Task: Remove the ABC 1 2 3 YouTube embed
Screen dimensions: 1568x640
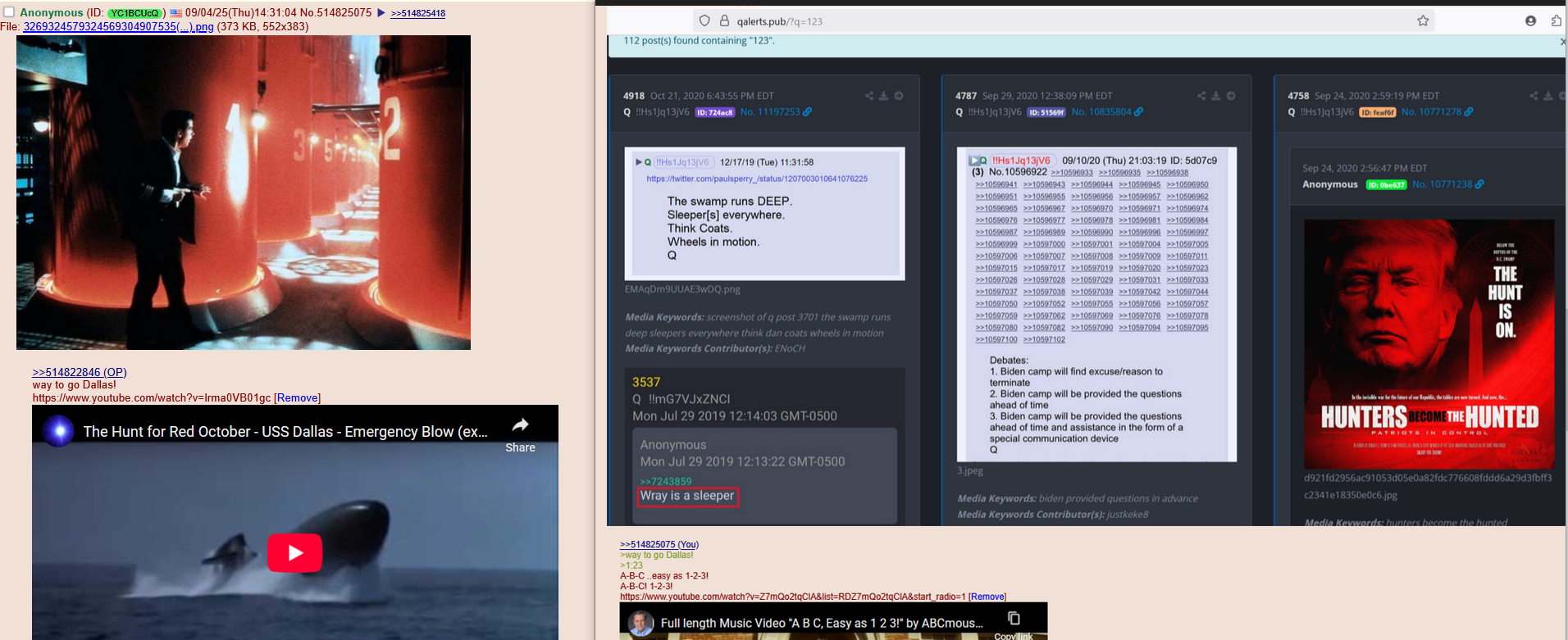Action: click(x=987, y=597)
